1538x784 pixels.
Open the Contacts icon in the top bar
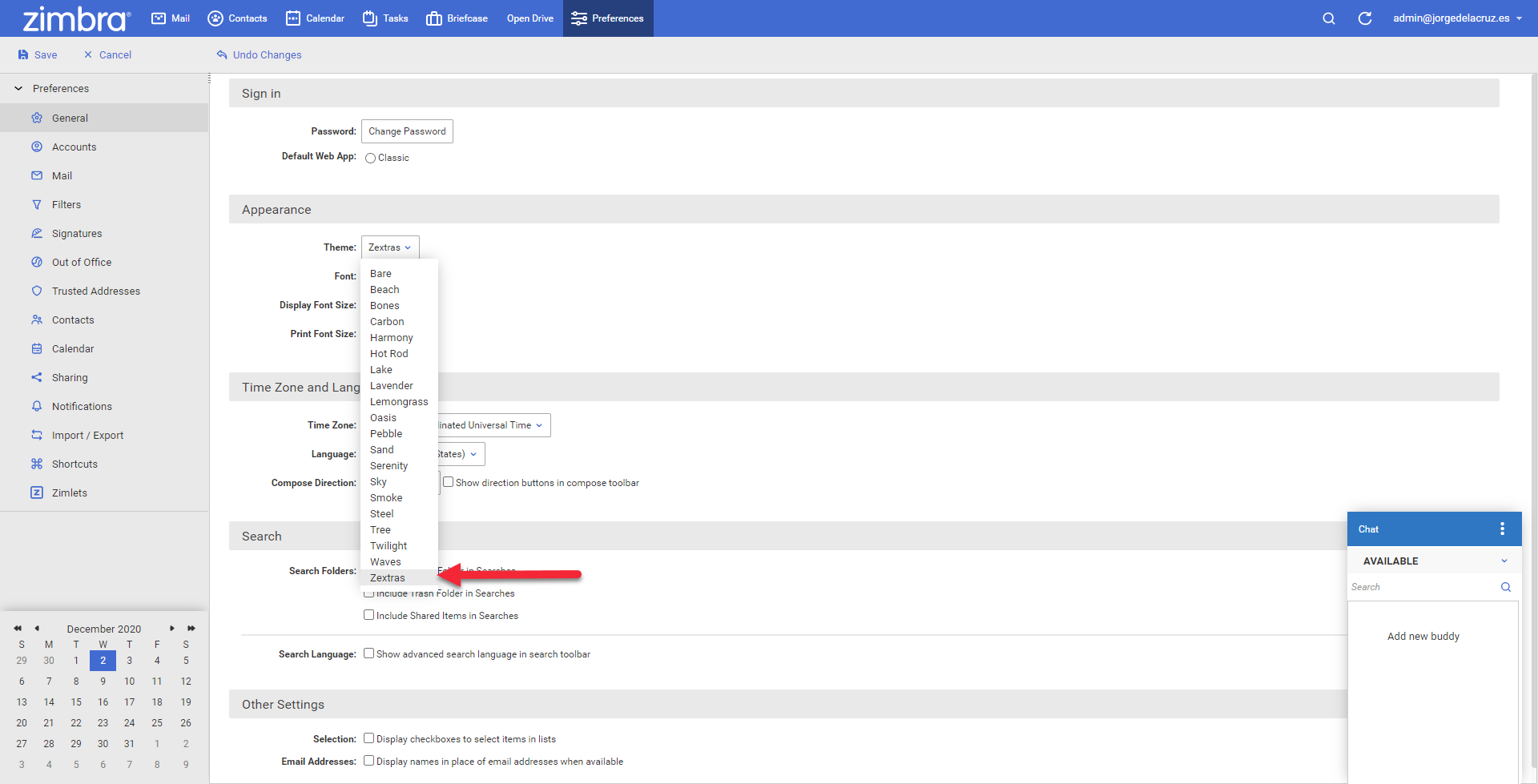[215, 18]
